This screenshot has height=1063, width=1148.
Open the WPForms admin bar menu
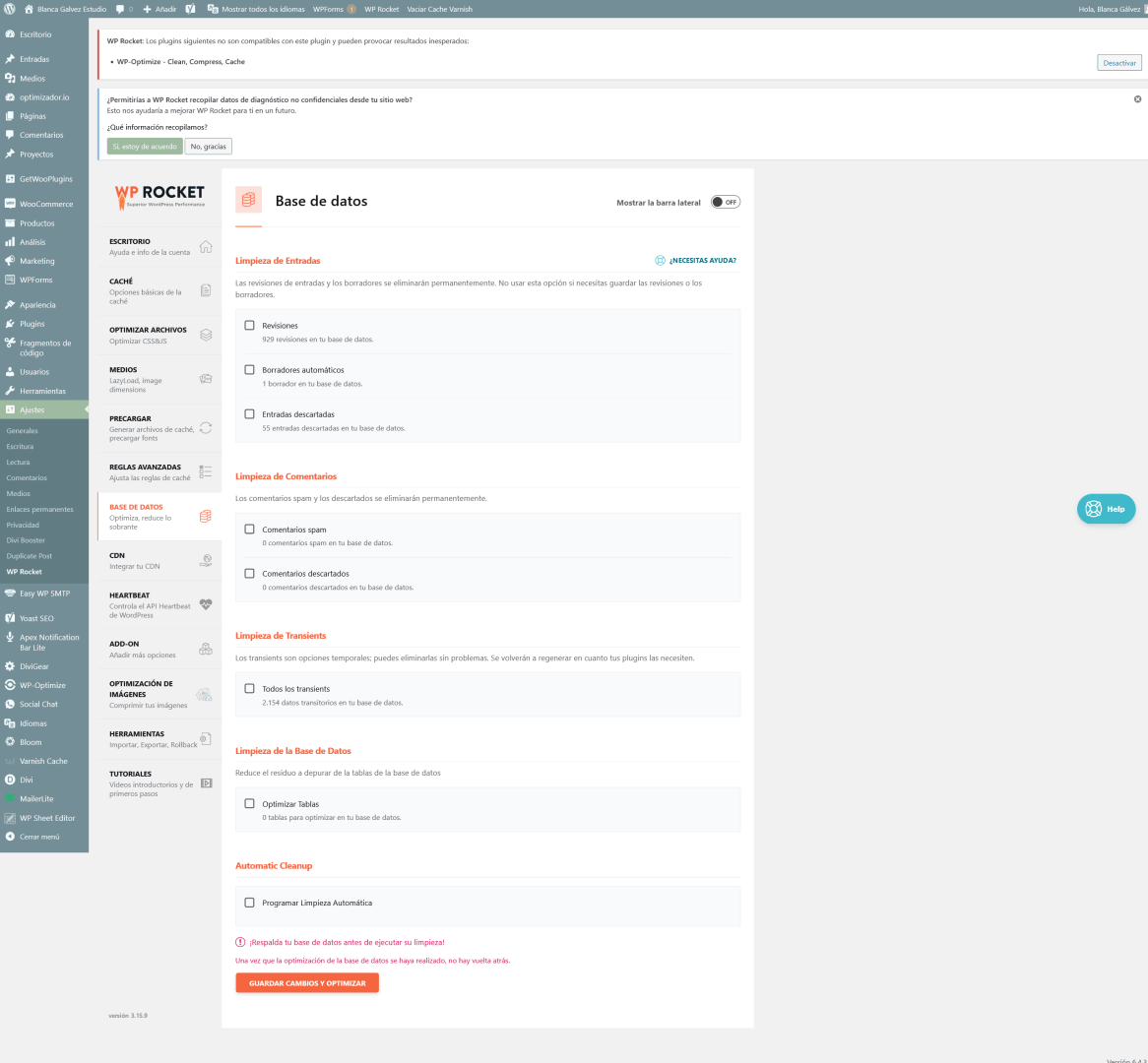click(334, 9)
